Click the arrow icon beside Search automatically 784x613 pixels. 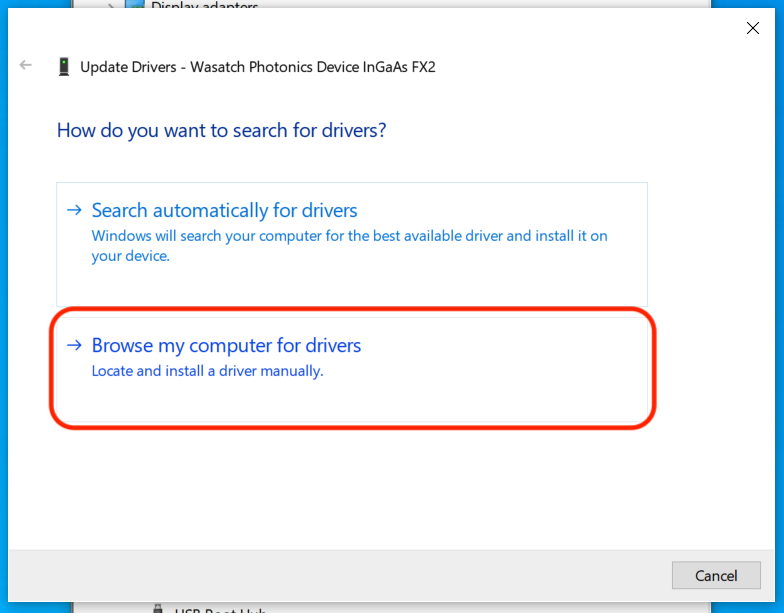(x=74, y=210)
